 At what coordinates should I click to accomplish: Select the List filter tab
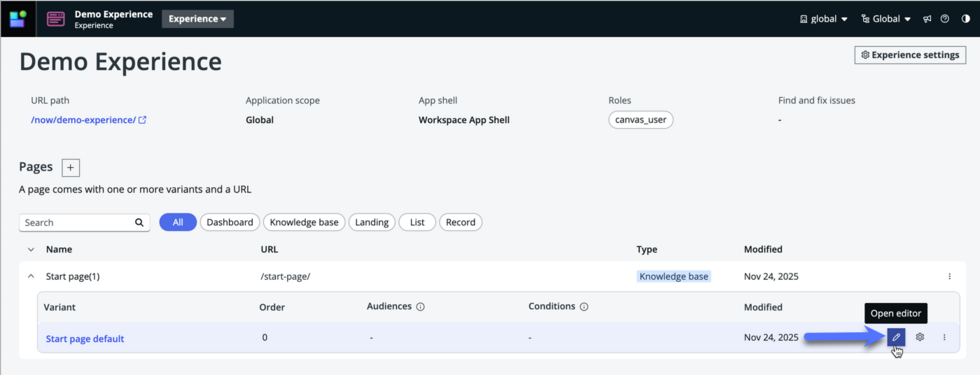coord(418,222)
